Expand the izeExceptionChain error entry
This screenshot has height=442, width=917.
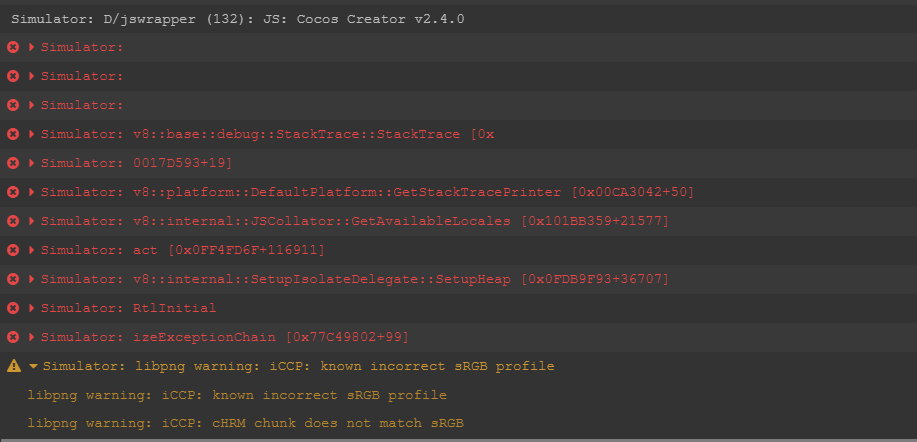[x=32, y=337]
